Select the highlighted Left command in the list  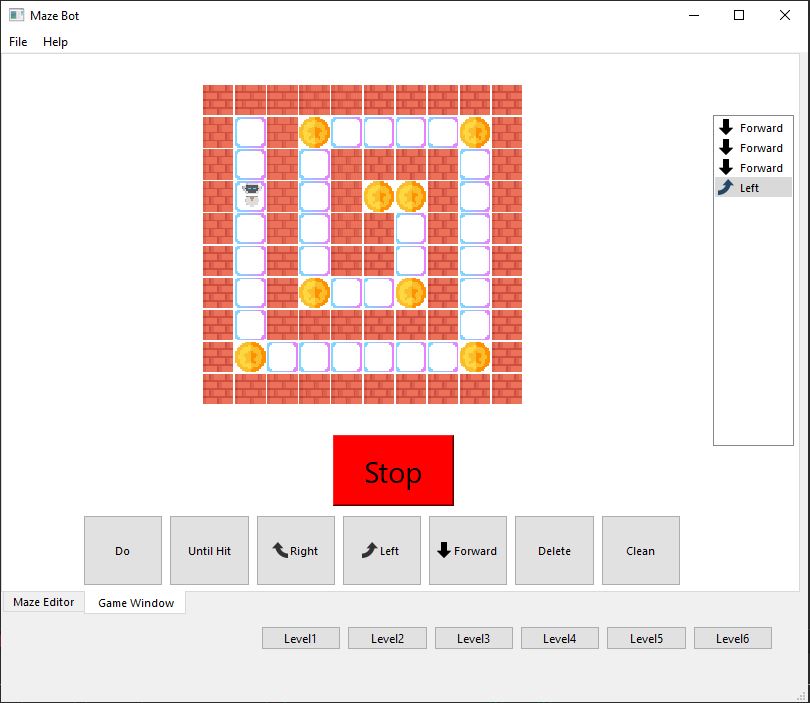[x=753, y=188]
